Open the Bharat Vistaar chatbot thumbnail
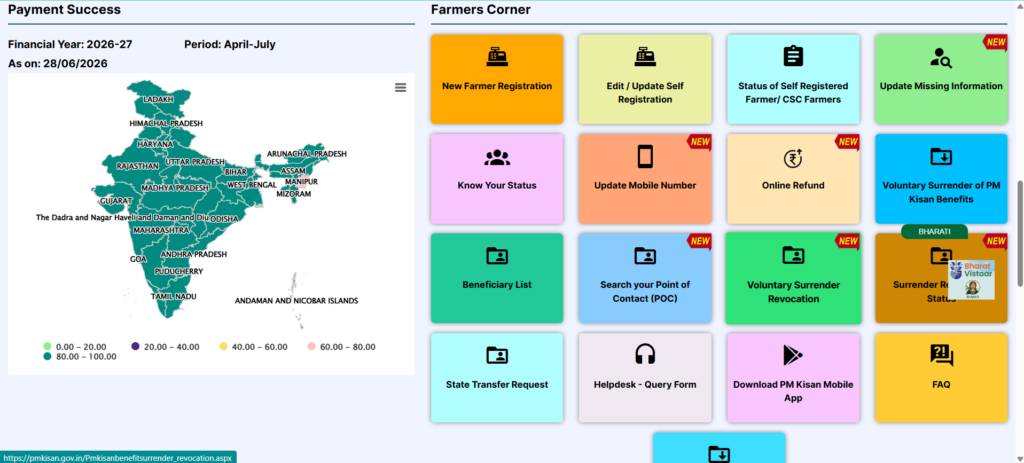1024x463 pixels. pos(972,279)
